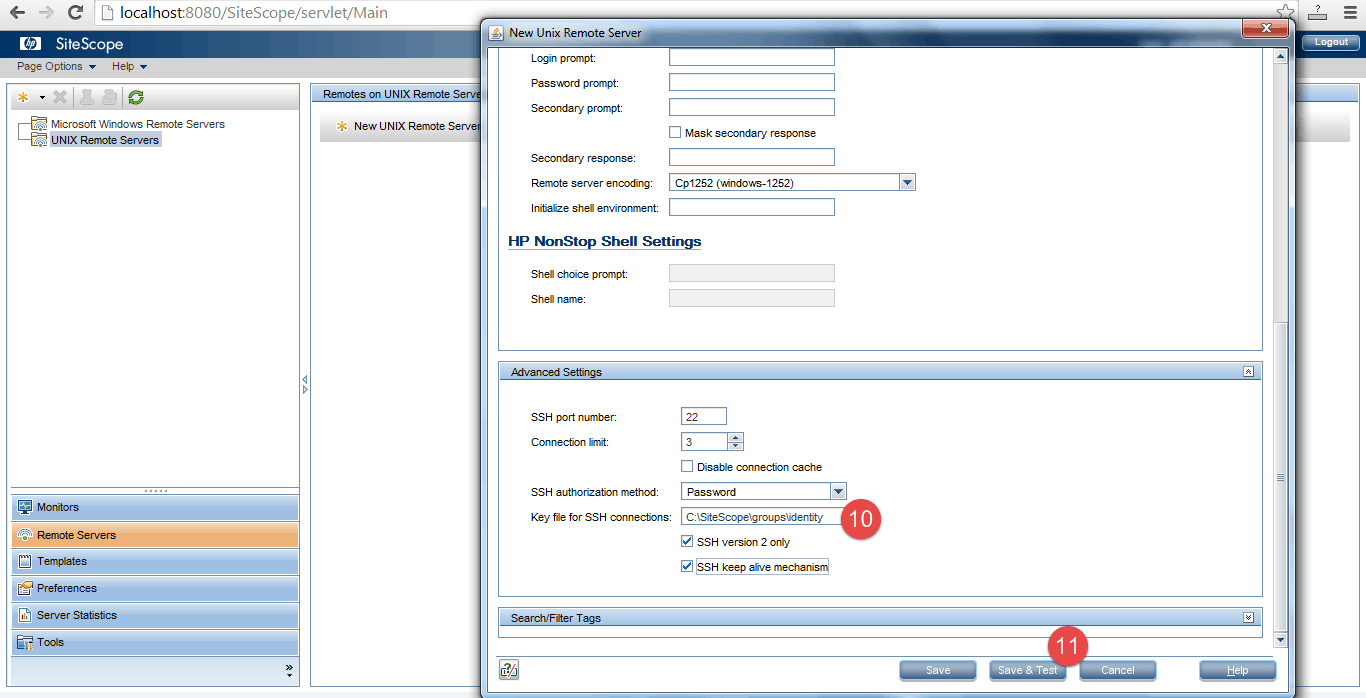Open the arrow next to the New asterisk icon
The width and height of the screenshot is (1366, 698).
click(x=42, y=98)
